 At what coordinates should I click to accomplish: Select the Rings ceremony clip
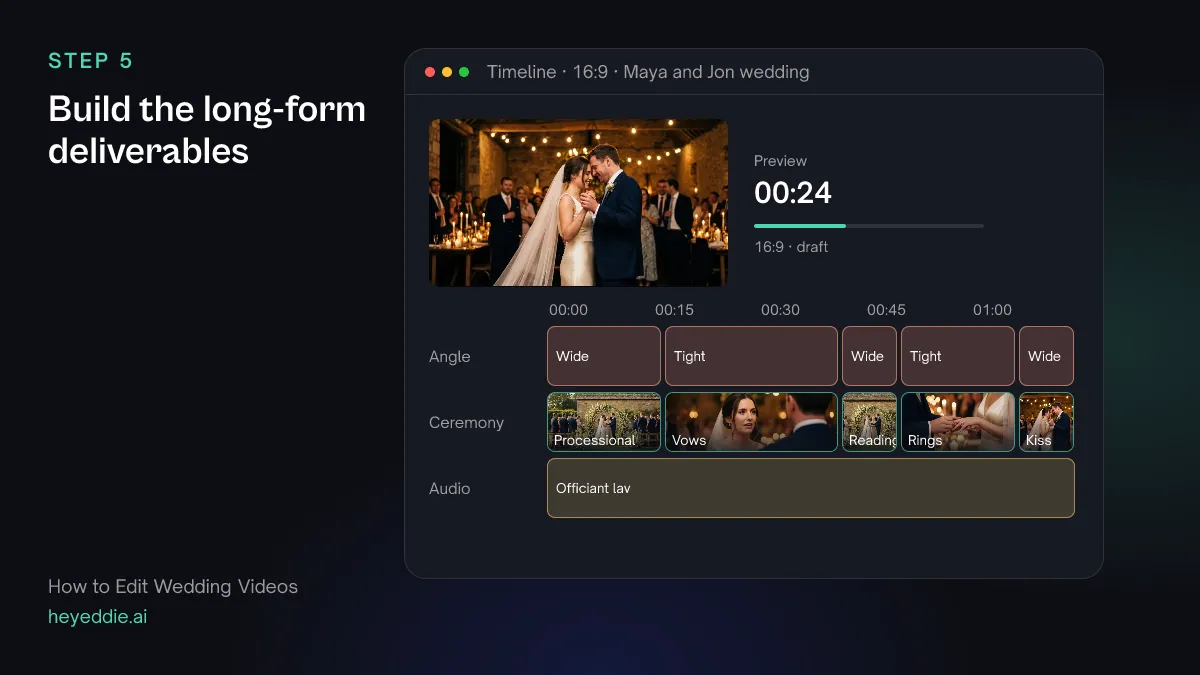pos(958,422)
